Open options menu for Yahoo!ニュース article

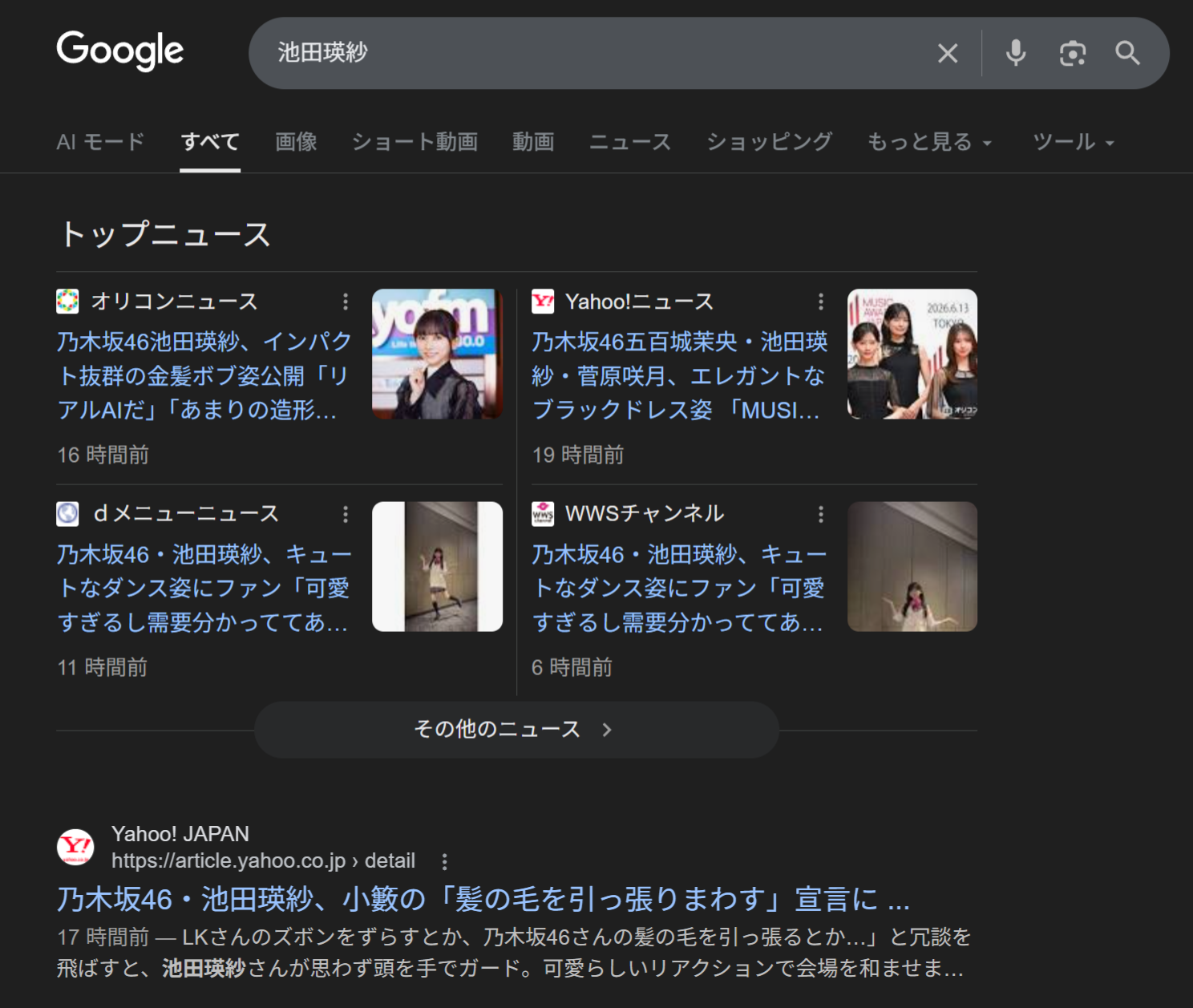click(x=820, y=302)
